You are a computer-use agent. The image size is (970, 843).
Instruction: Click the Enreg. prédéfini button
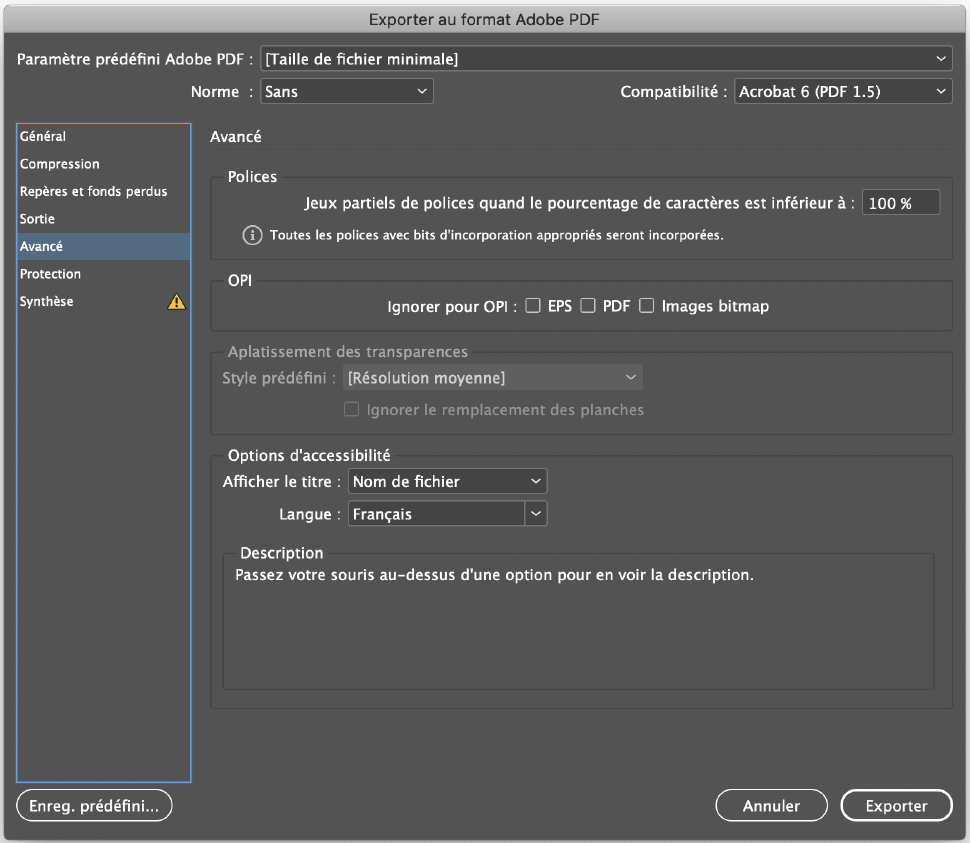click(94, 805)
